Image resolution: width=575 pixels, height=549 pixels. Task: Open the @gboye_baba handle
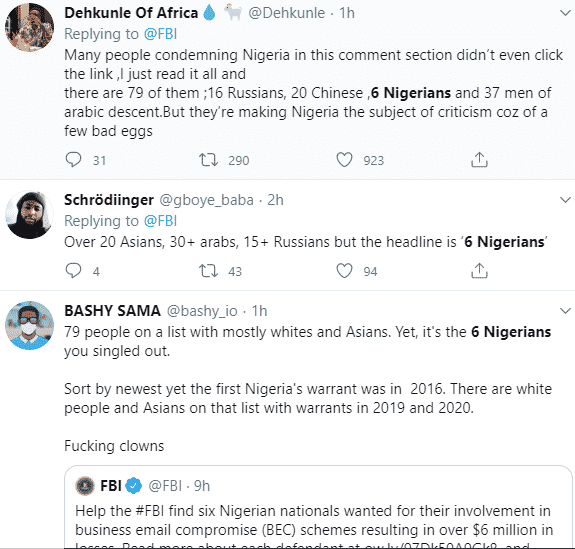[x=206, y=200]
